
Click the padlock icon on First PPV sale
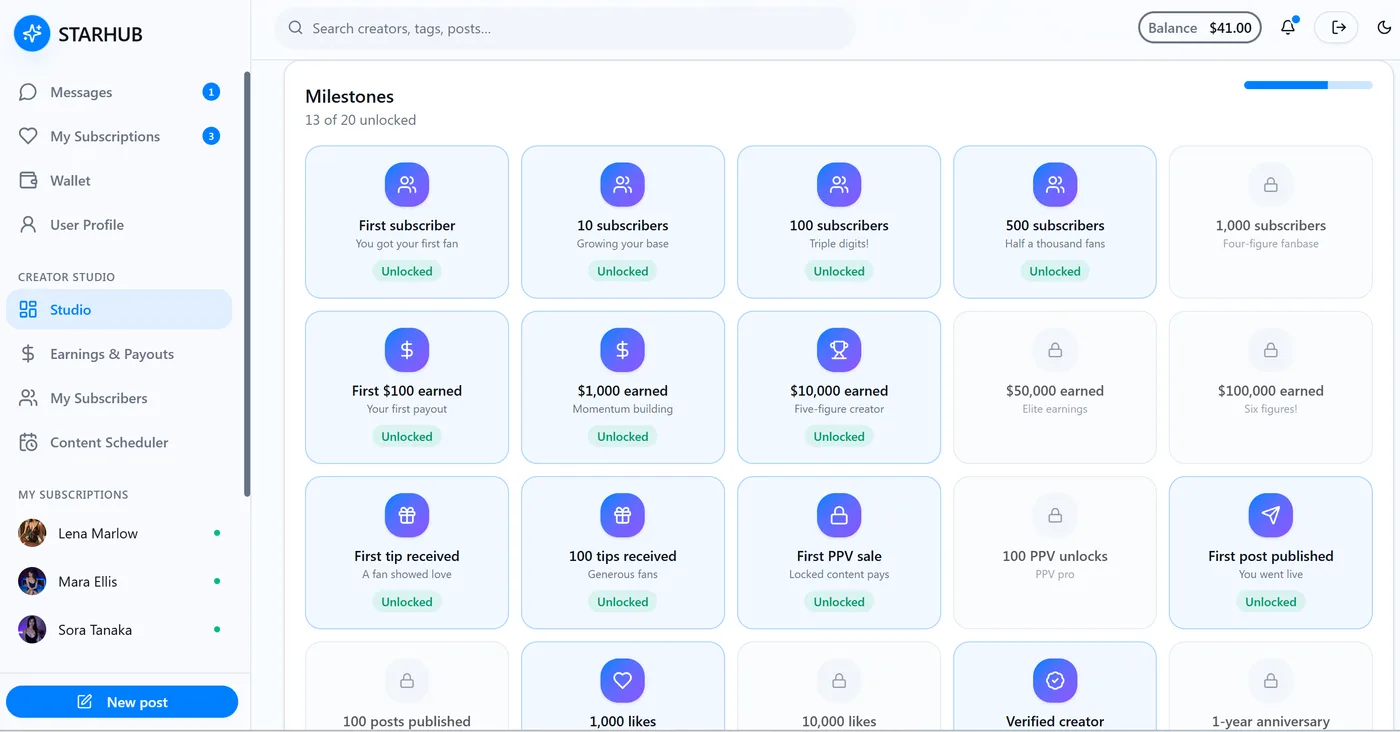(839, 516)
